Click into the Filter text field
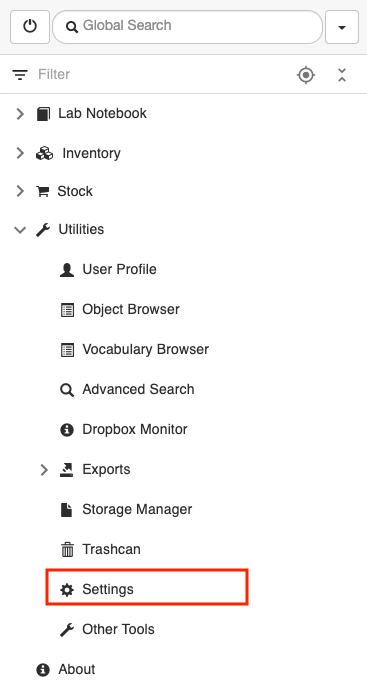 pos(163,75)
